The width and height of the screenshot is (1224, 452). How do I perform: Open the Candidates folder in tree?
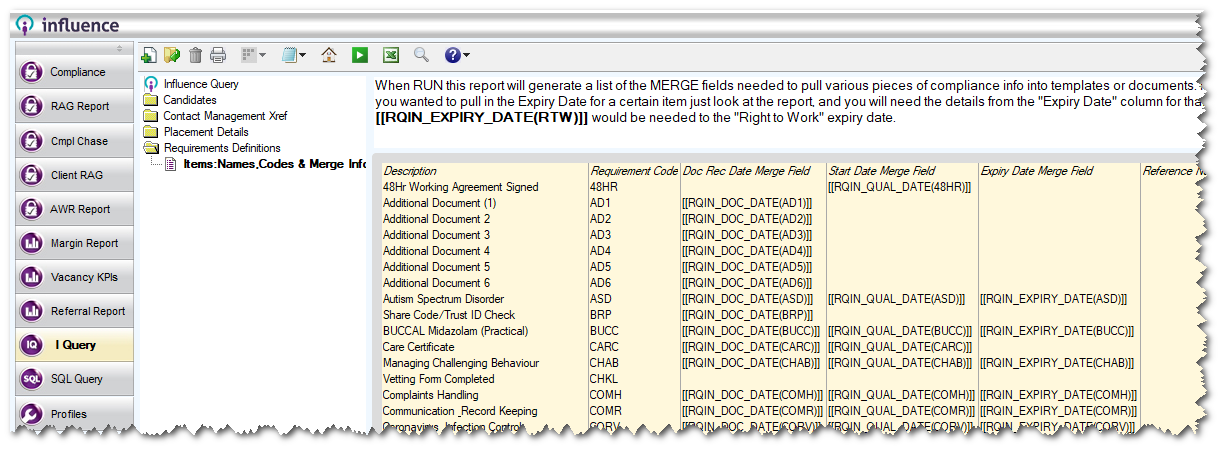(x=190, y=100)
